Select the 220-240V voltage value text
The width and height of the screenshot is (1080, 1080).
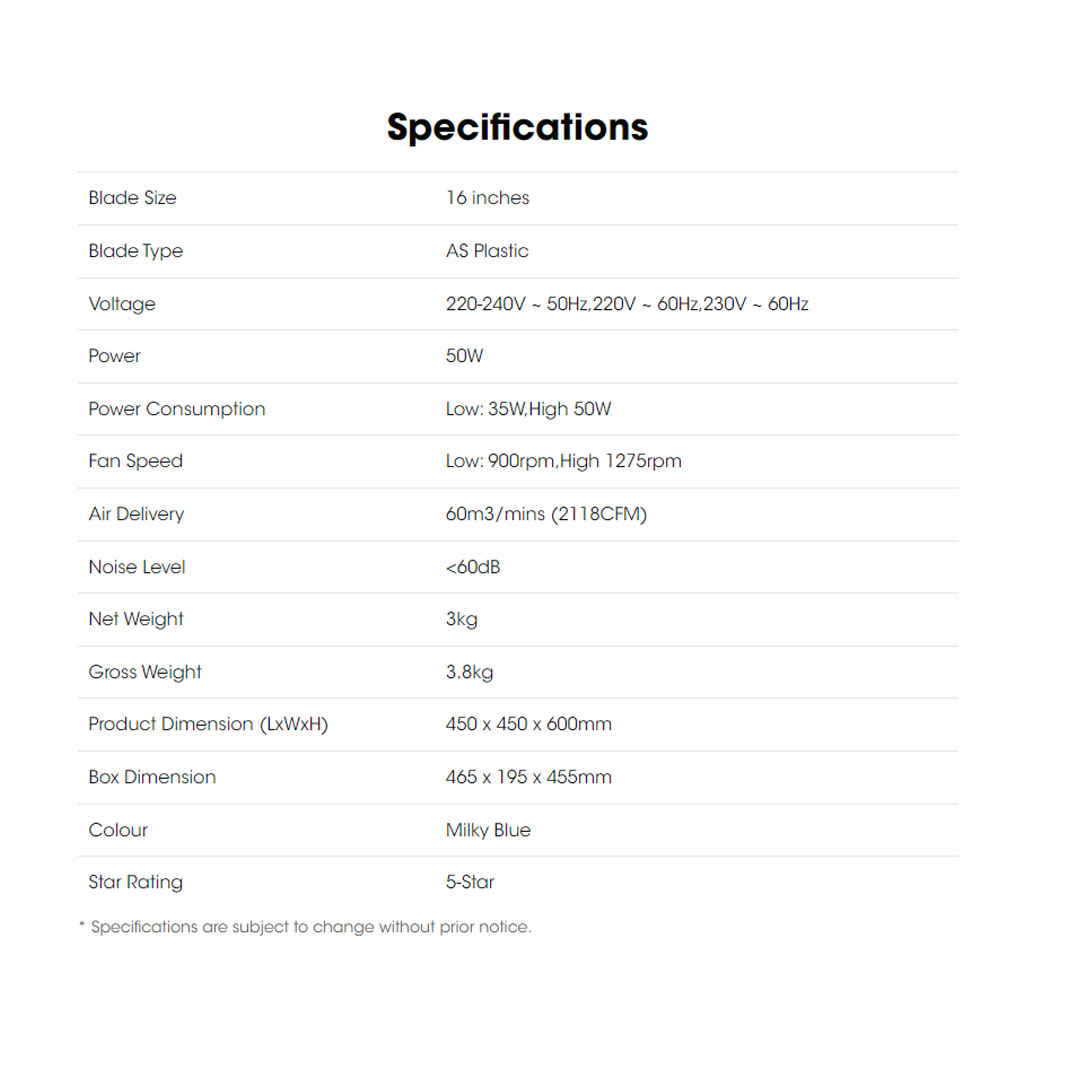pos(626,304)
